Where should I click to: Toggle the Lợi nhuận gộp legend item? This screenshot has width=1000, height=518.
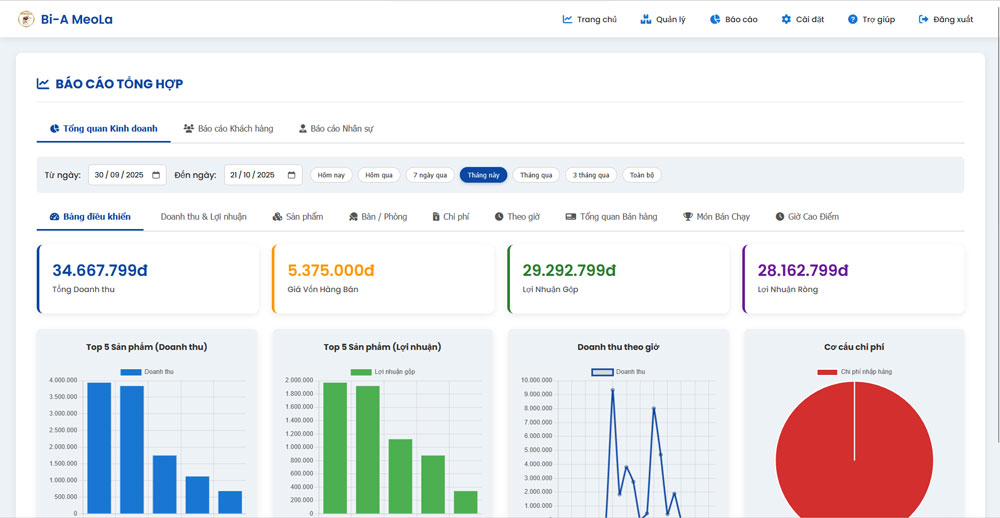click(x=381, y=372)
